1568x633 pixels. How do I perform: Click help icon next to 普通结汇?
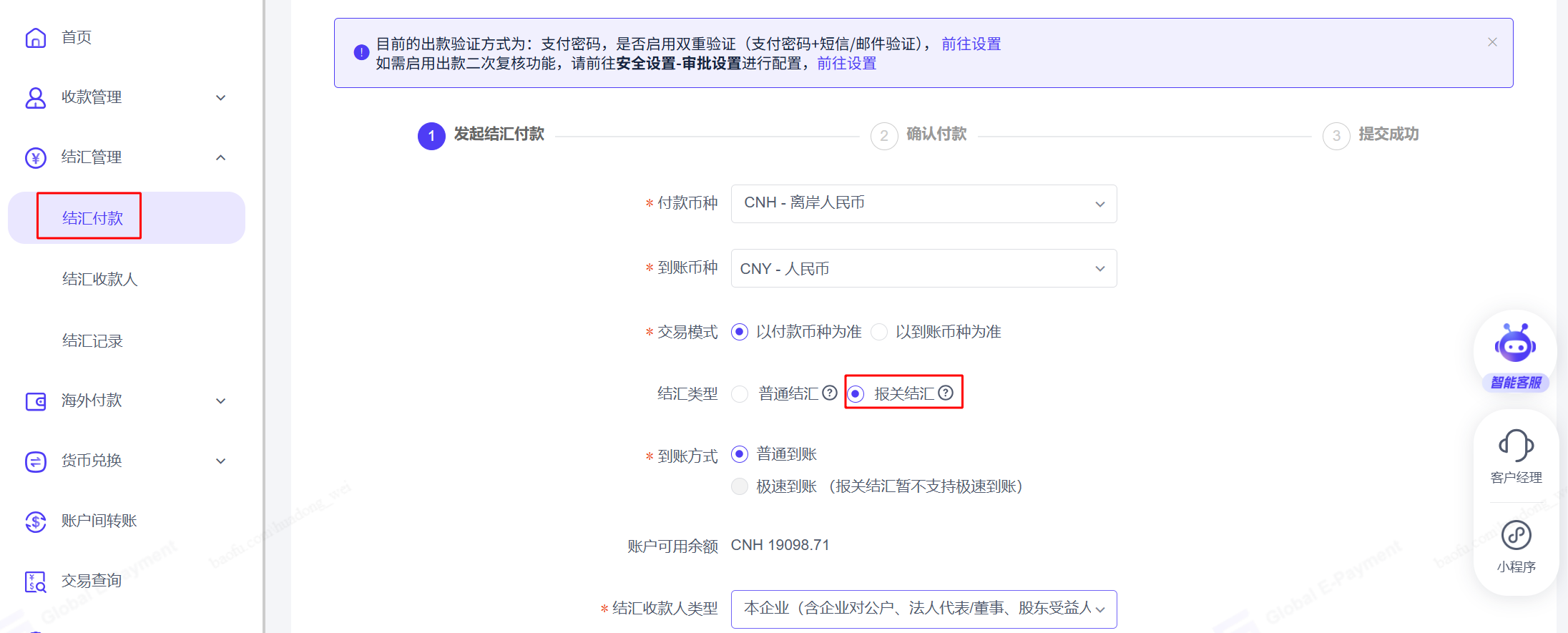[830, 393]
